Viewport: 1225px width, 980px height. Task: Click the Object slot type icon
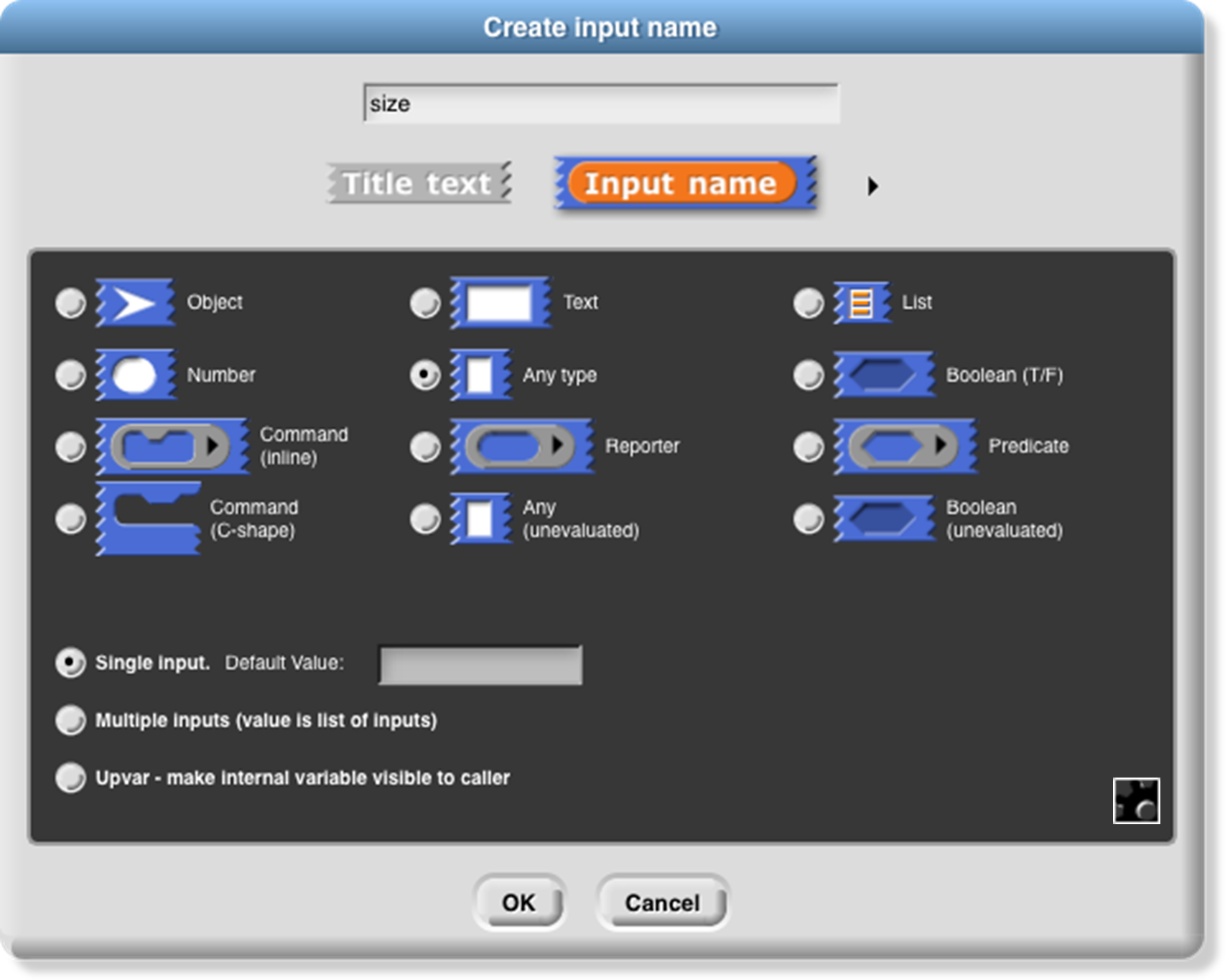point(135,302)
